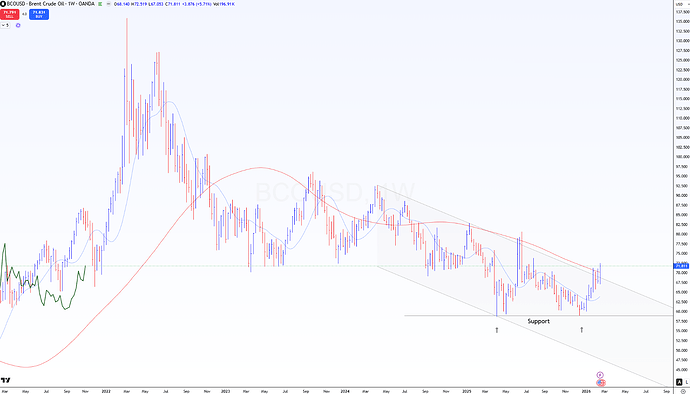Click the TradingView logo in the chart corner
The height and width of the screenshot is (394, 690).
coord(5,380)
